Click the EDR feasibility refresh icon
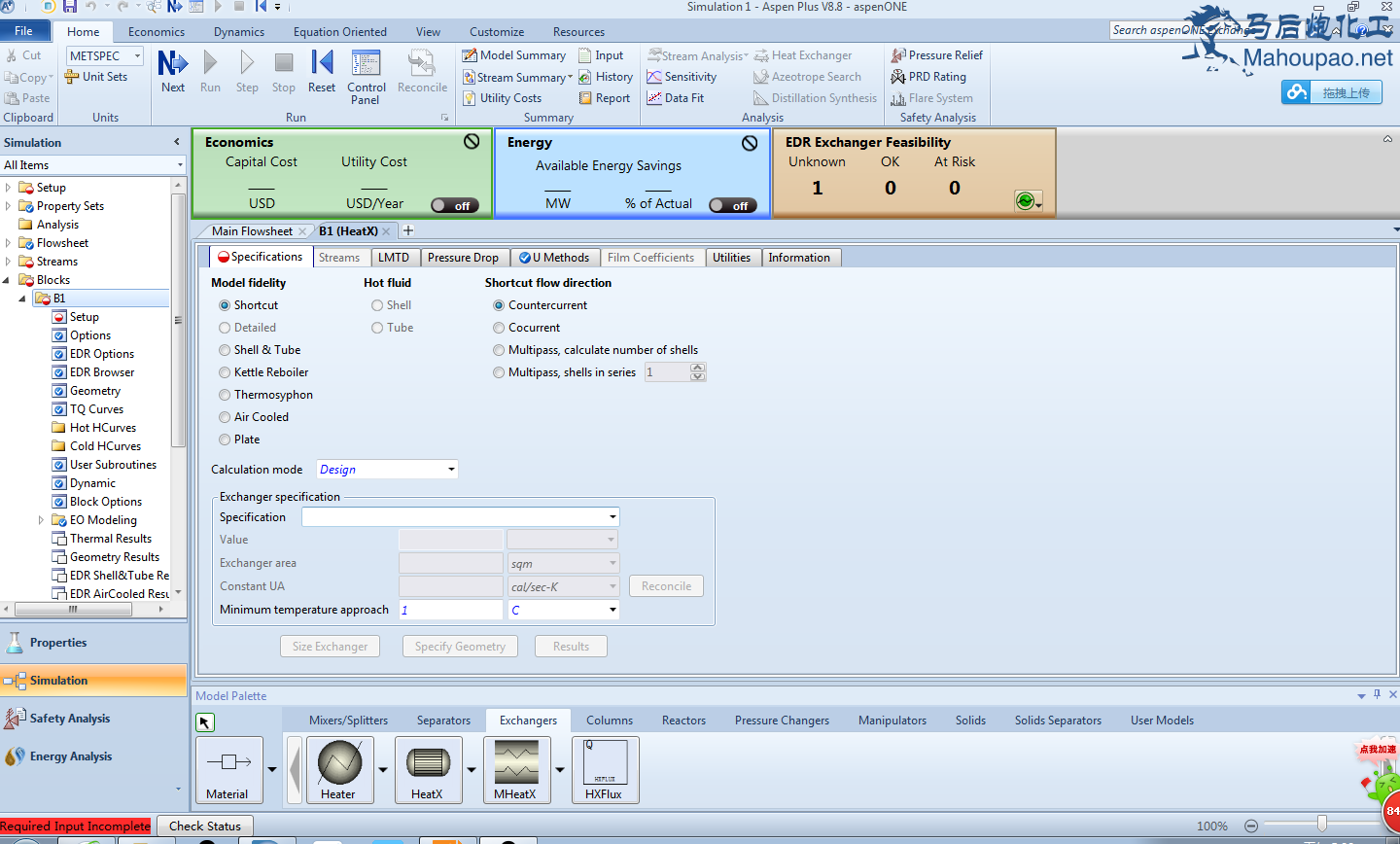 click(x=1025, y=200)
